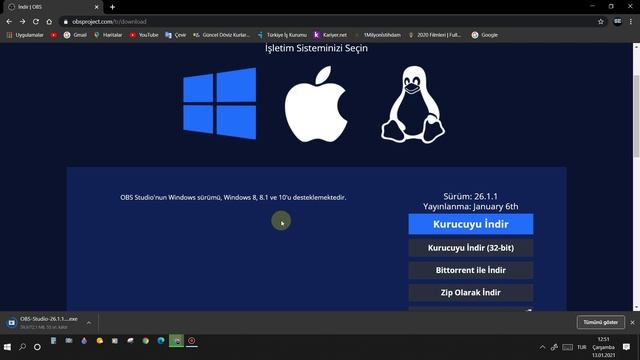Image resolution: width=640 pixels, height=360 pixels.
Task: Click Zip Olarak İndir button
Action: (471, 293)
